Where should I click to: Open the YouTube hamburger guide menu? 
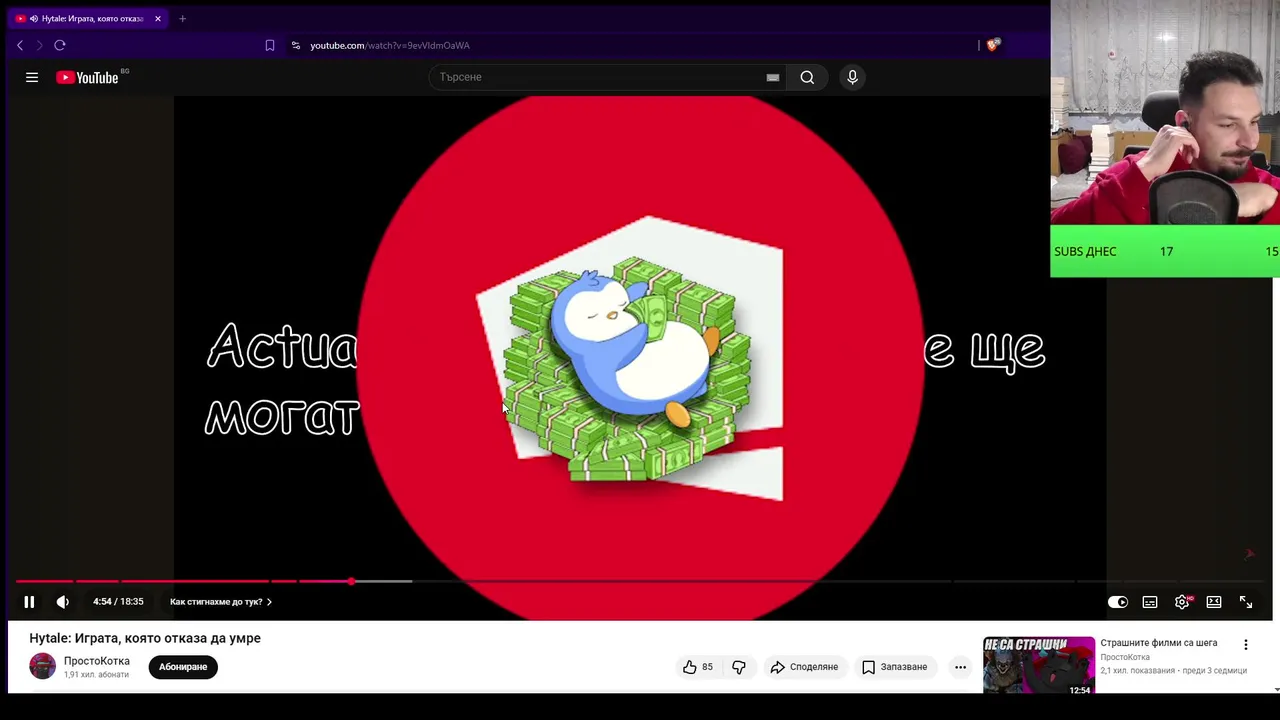pos(32,77)
